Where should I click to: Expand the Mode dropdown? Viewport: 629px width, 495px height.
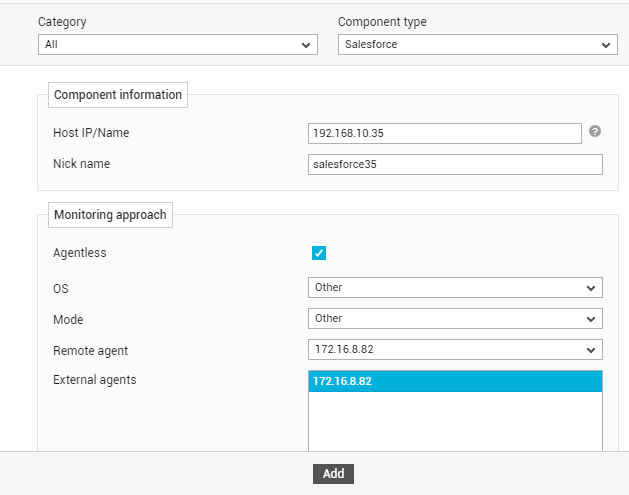(x=455, y=319)
